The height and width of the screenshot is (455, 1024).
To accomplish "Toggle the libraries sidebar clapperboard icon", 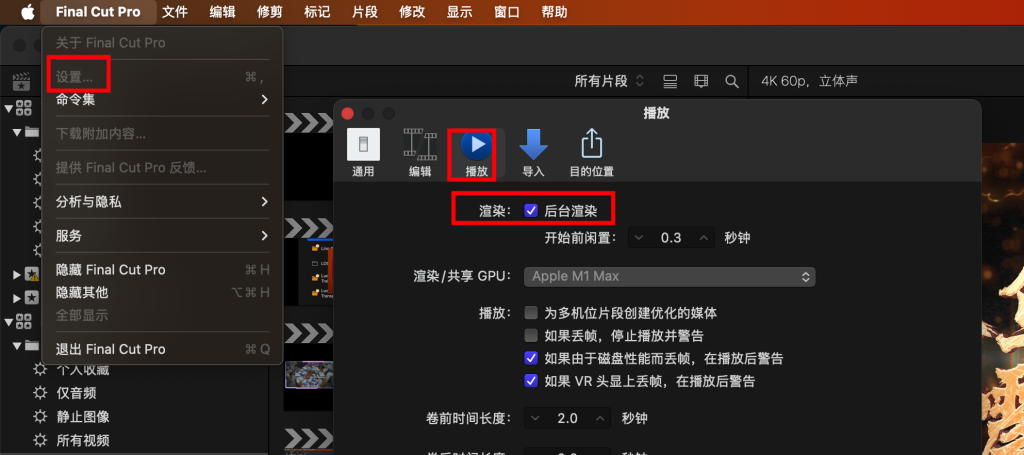I will click(x=22, y=82).
